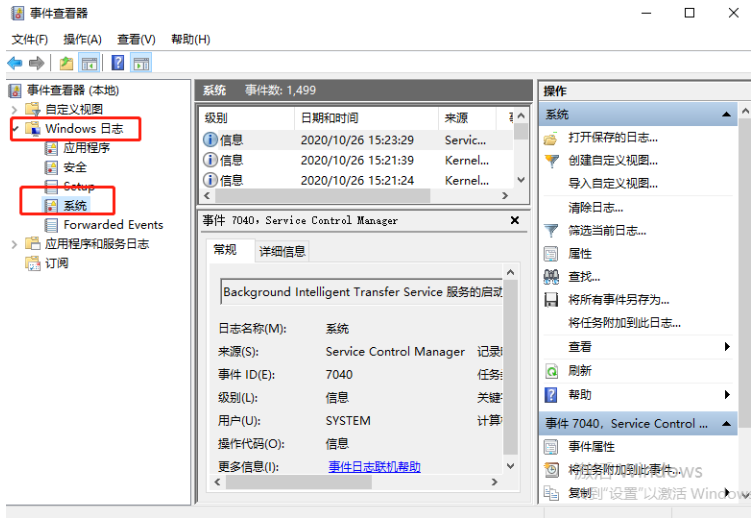752x518 pixels.
Task: Click the 筛选当前日志 filter funnel icon
Action: (551, 230)
